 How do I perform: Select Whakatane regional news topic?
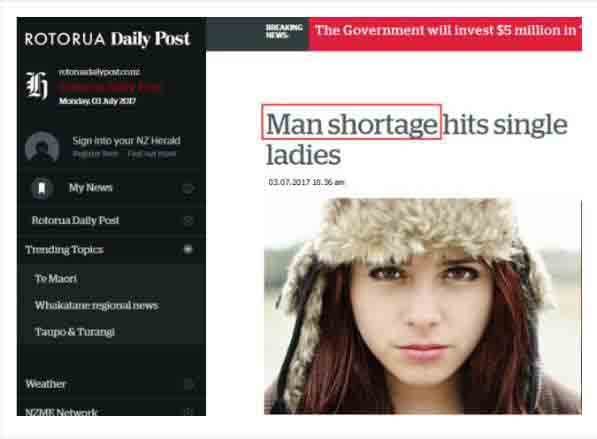pyautogui.click(x=97, y=305)
